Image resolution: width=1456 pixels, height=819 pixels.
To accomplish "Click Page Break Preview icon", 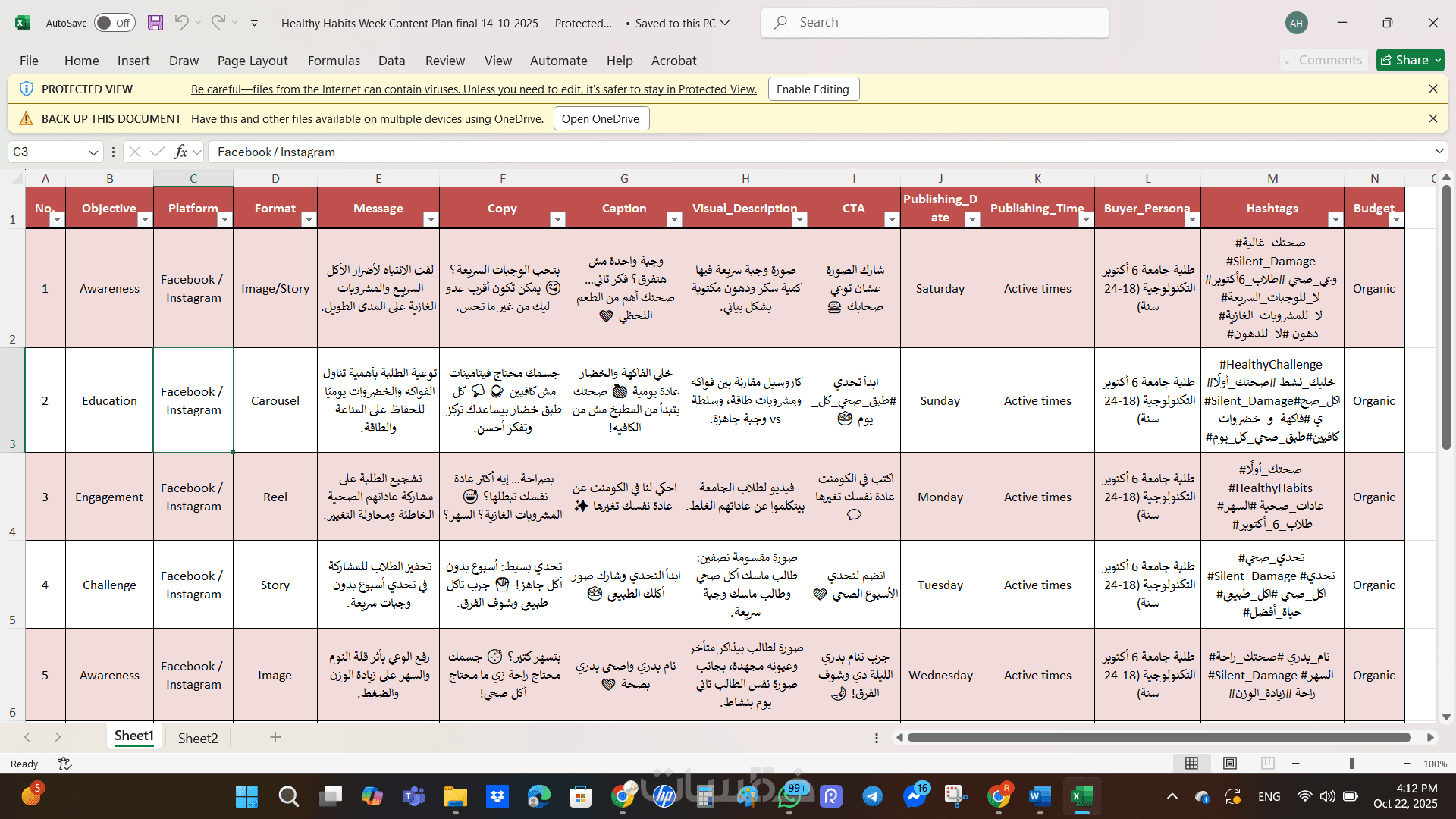I will pos(1267,764).
